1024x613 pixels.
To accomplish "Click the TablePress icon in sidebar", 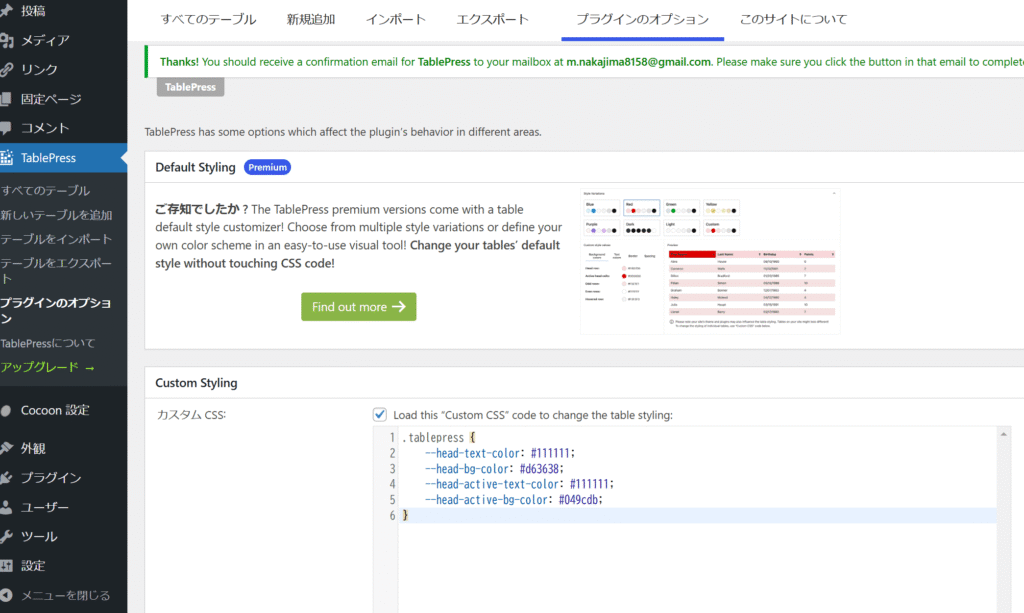I will click(x=7, y=158).
